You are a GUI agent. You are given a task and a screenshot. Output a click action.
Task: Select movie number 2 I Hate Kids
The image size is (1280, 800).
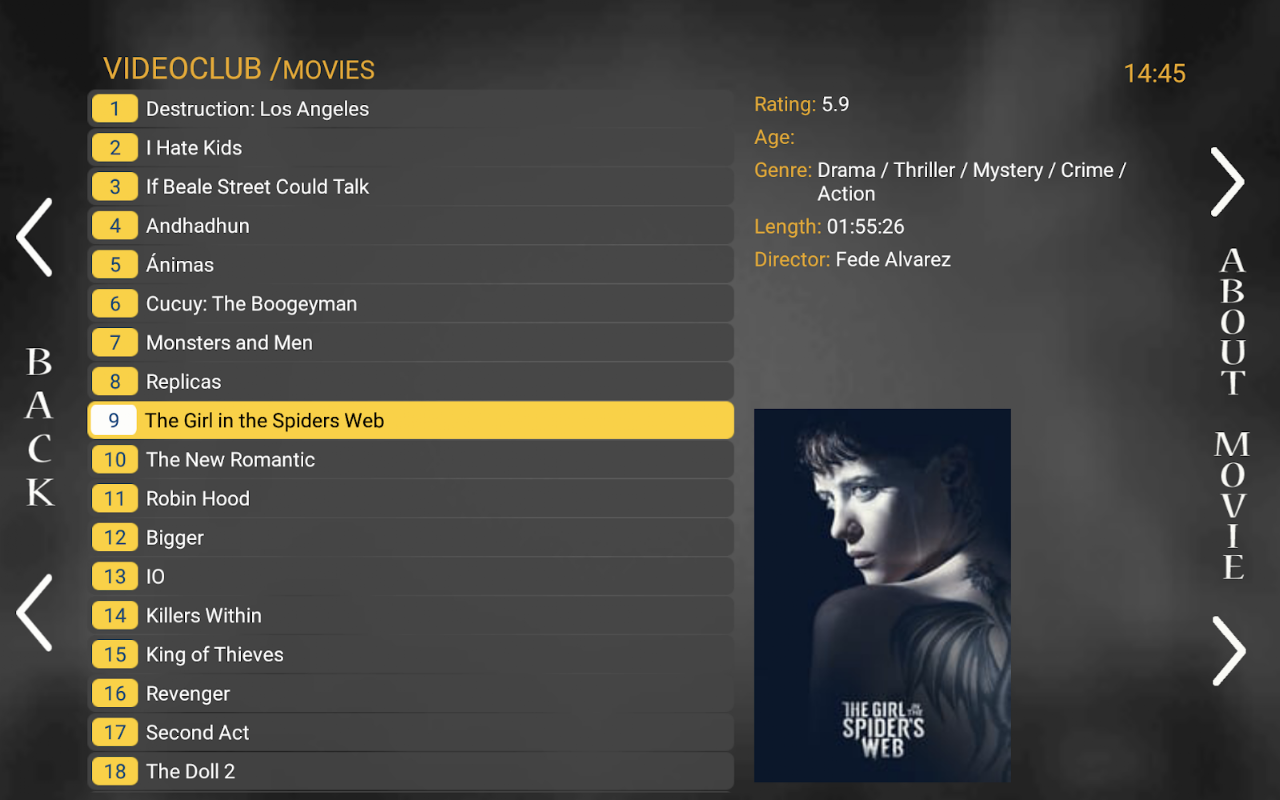[411, 148]
